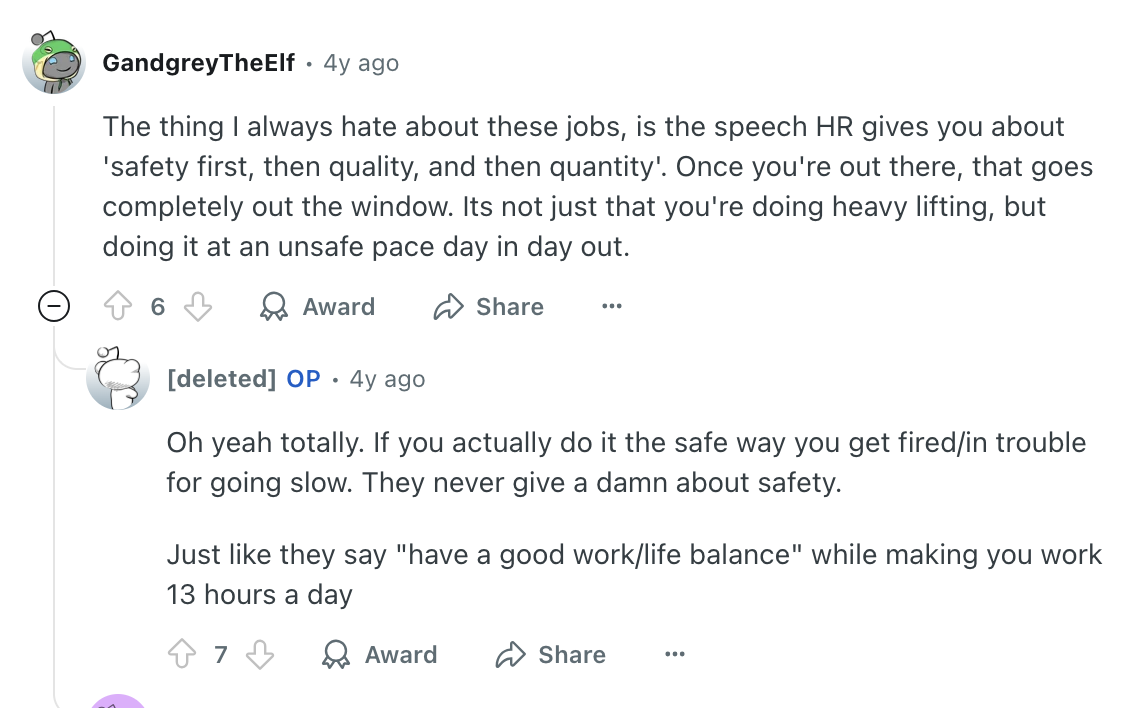Open more options on GandgreyTheElf's comment
The image size is (1138, 708).
[x=612, y=307]
